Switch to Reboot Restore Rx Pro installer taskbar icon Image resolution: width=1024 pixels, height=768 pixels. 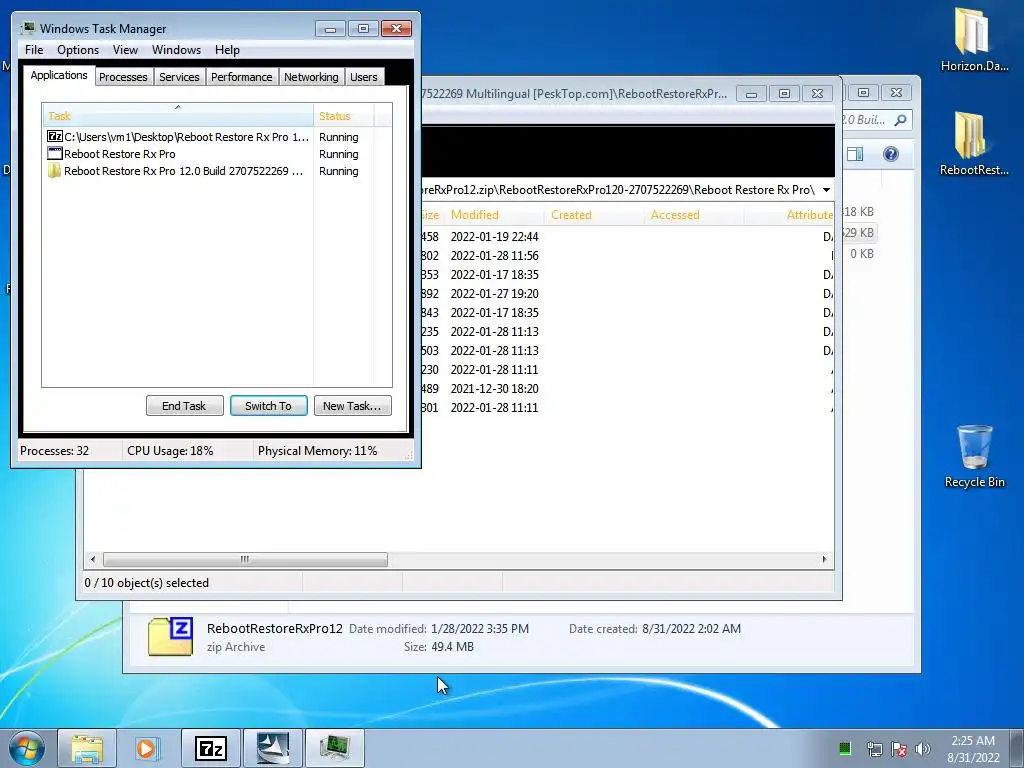pyautogui.click(x=272, y=748)
